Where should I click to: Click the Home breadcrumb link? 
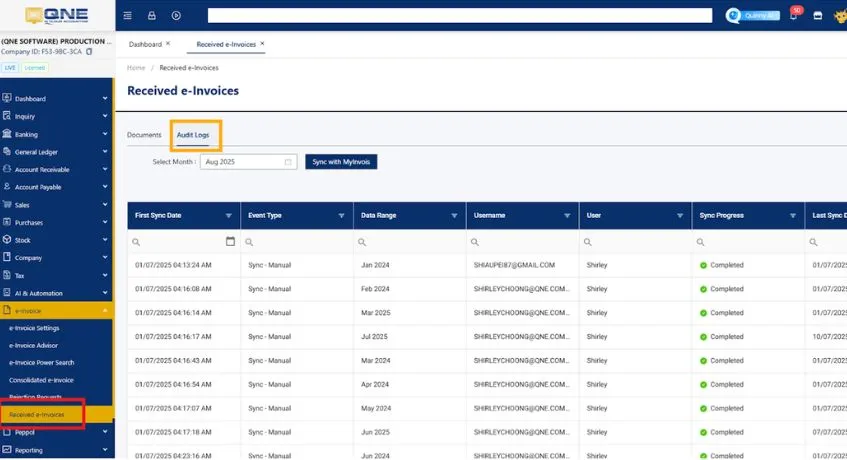point(136,68)
